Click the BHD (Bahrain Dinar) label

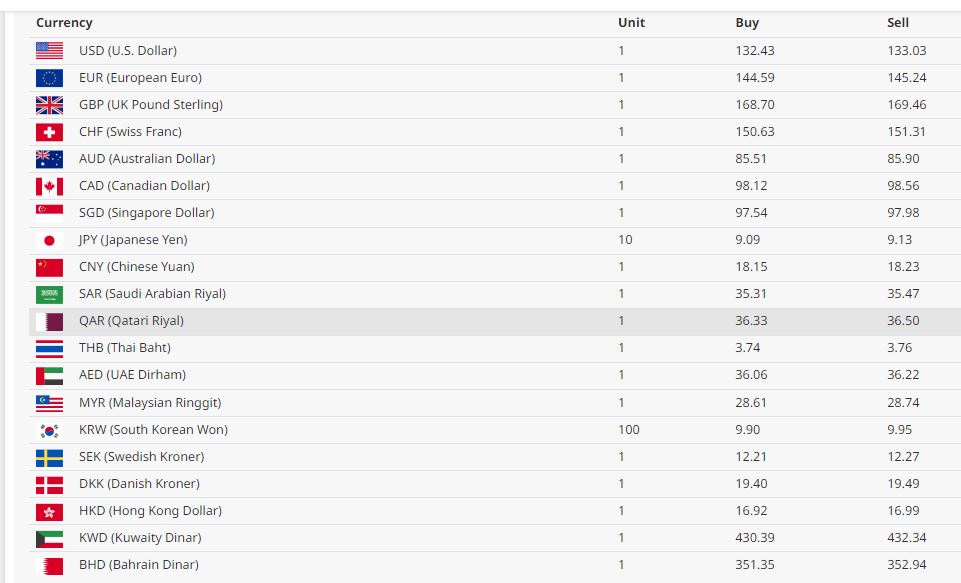click(x=138, y=565)
